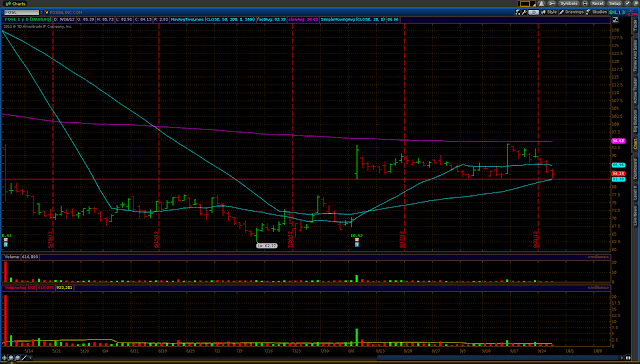Select the Charts tab
This screenshot has height=364, width=640.
[x=14, y=3]
